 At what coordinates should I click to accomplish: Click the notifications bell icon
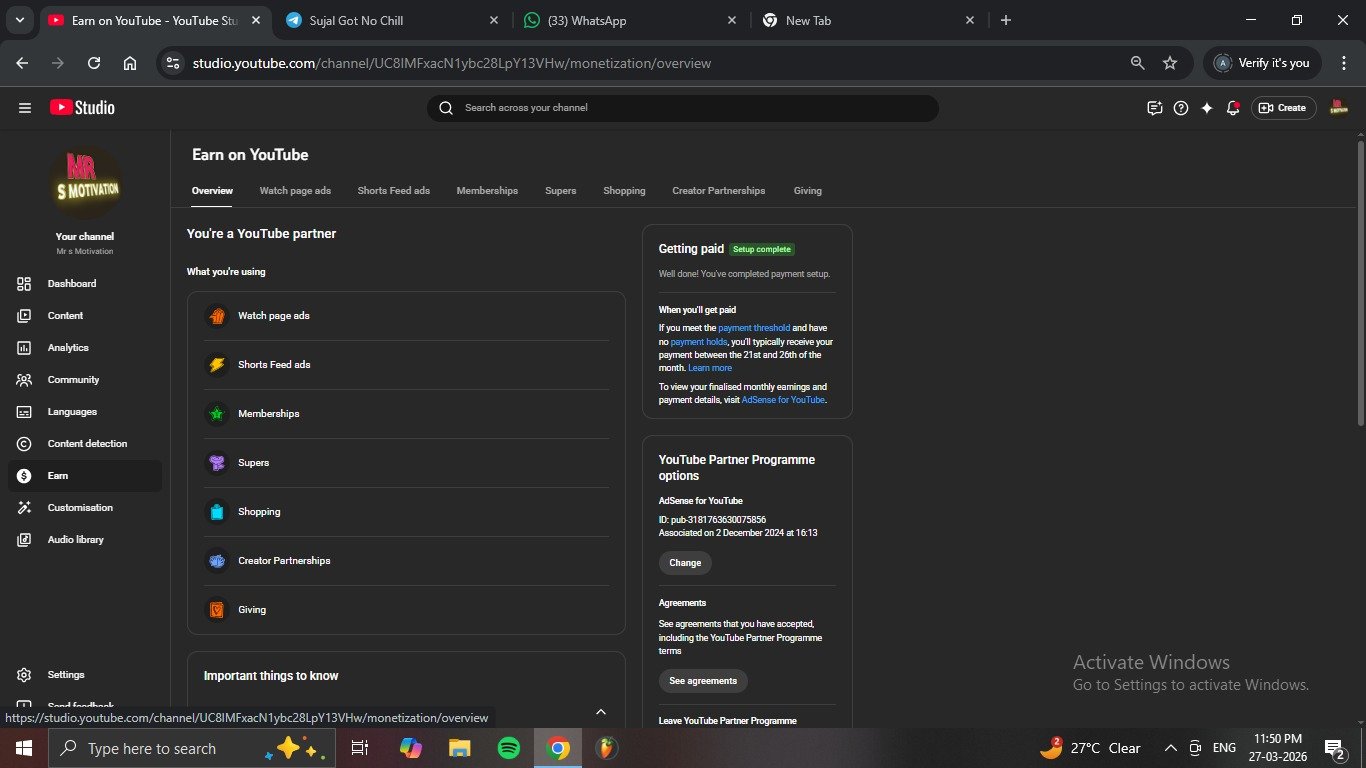pyautogui.click(x=1233, y=108)
